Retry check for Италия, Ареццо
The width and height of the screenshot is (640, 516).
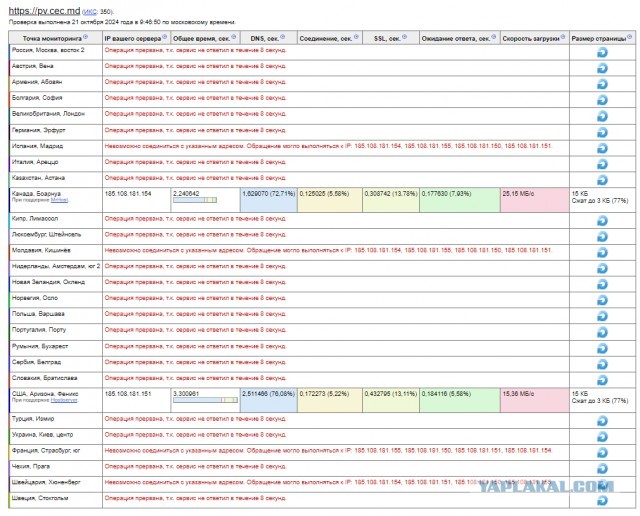coord(602,164)
